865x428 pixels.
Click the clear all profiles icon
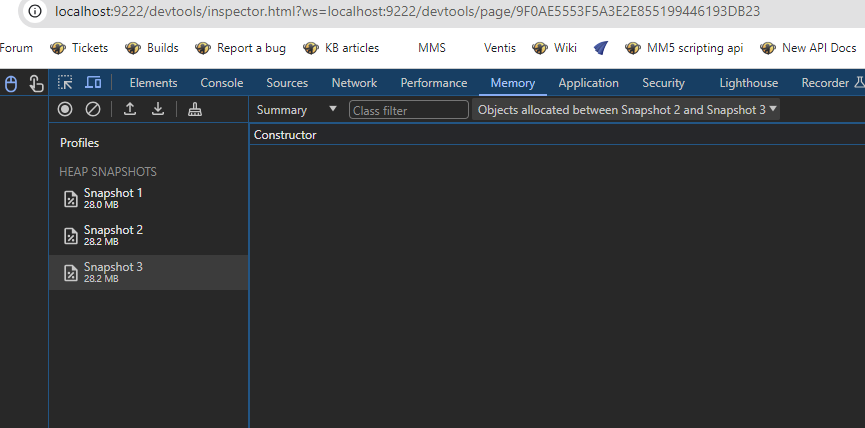tap(93, 110)
